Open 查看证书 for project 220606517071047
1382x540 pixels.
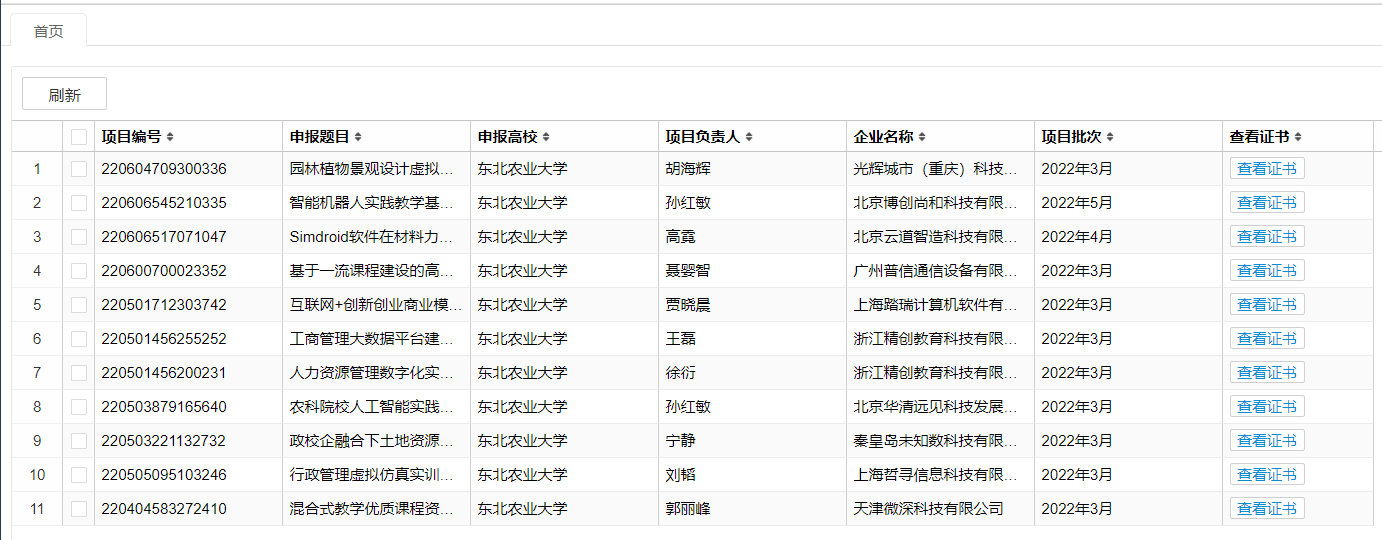(x=1266, y=237)
